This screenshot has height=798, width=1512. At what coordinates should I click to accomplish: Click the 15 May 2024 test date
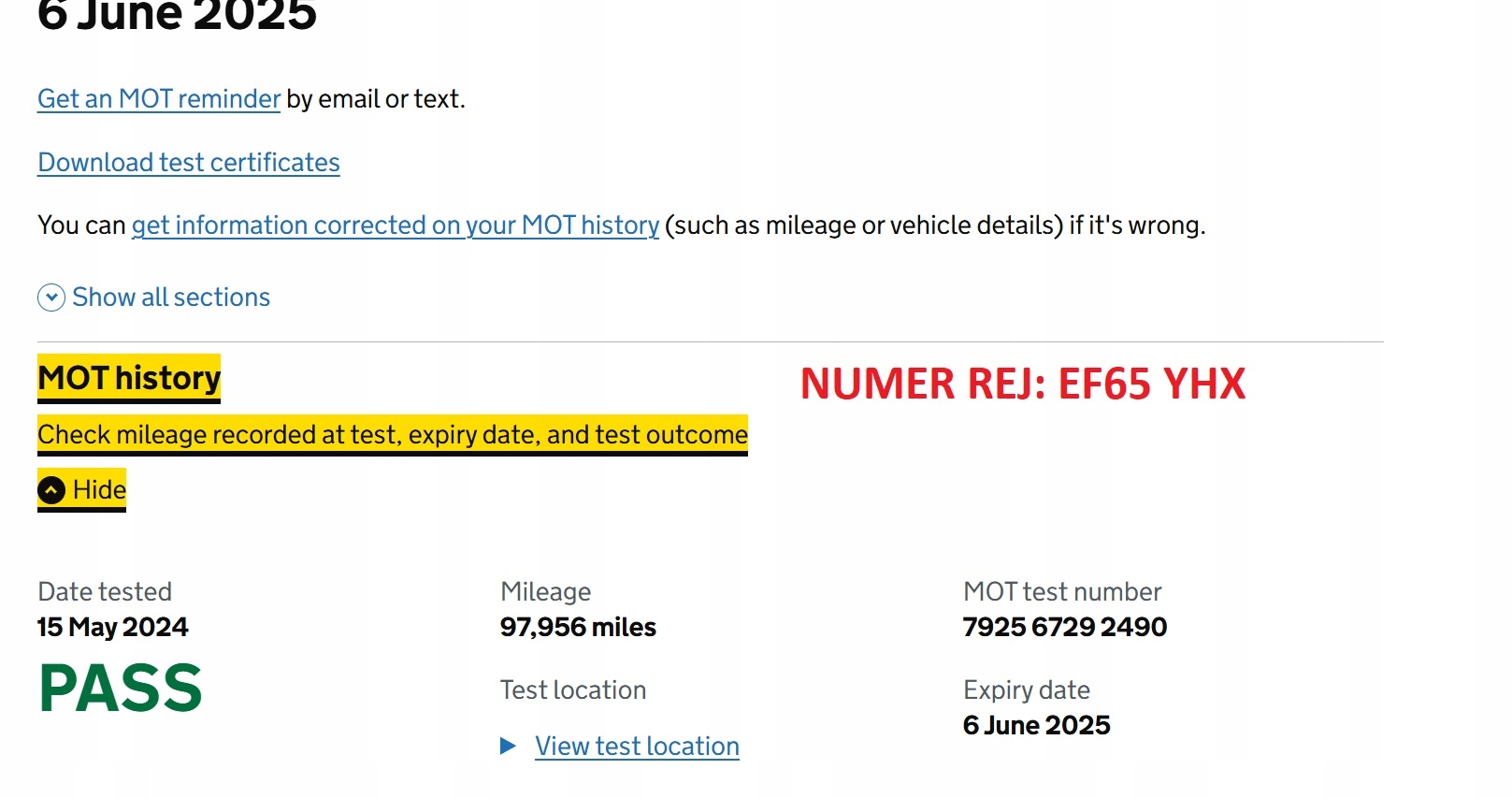coord(113,627)
